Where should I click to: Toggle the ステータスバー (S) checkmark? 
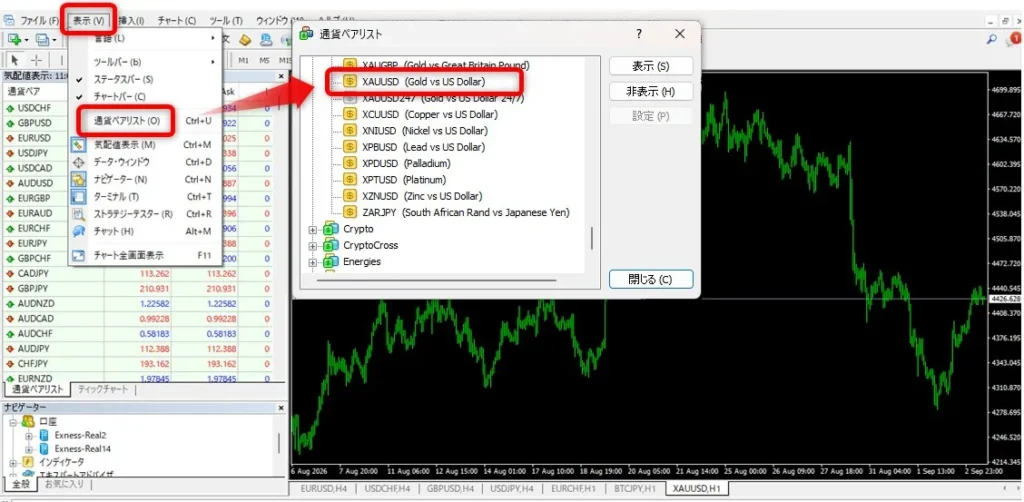tap(79, 79)
